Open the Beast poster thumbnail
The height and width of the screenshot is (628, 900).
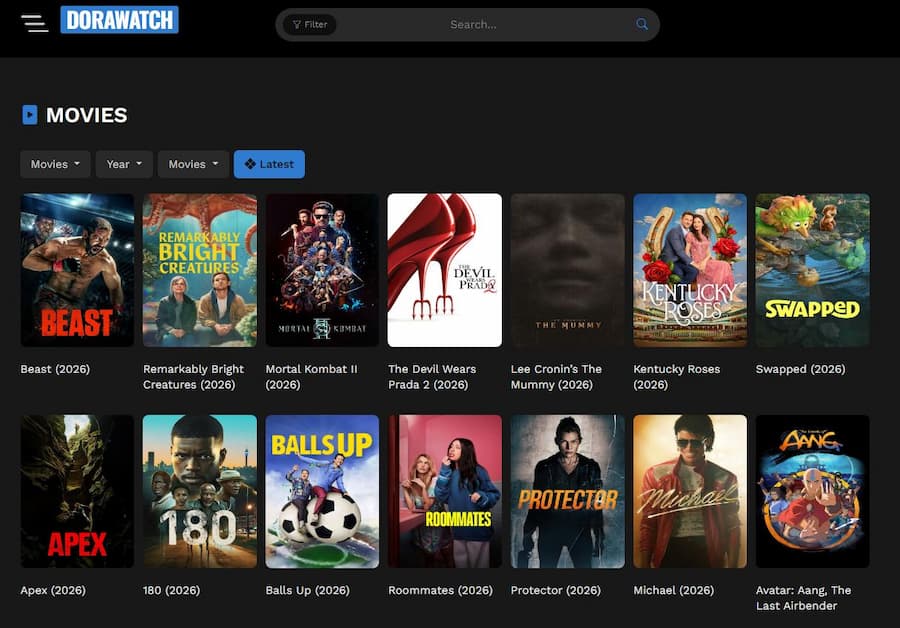pyautogui.click(x=77, y=270)
